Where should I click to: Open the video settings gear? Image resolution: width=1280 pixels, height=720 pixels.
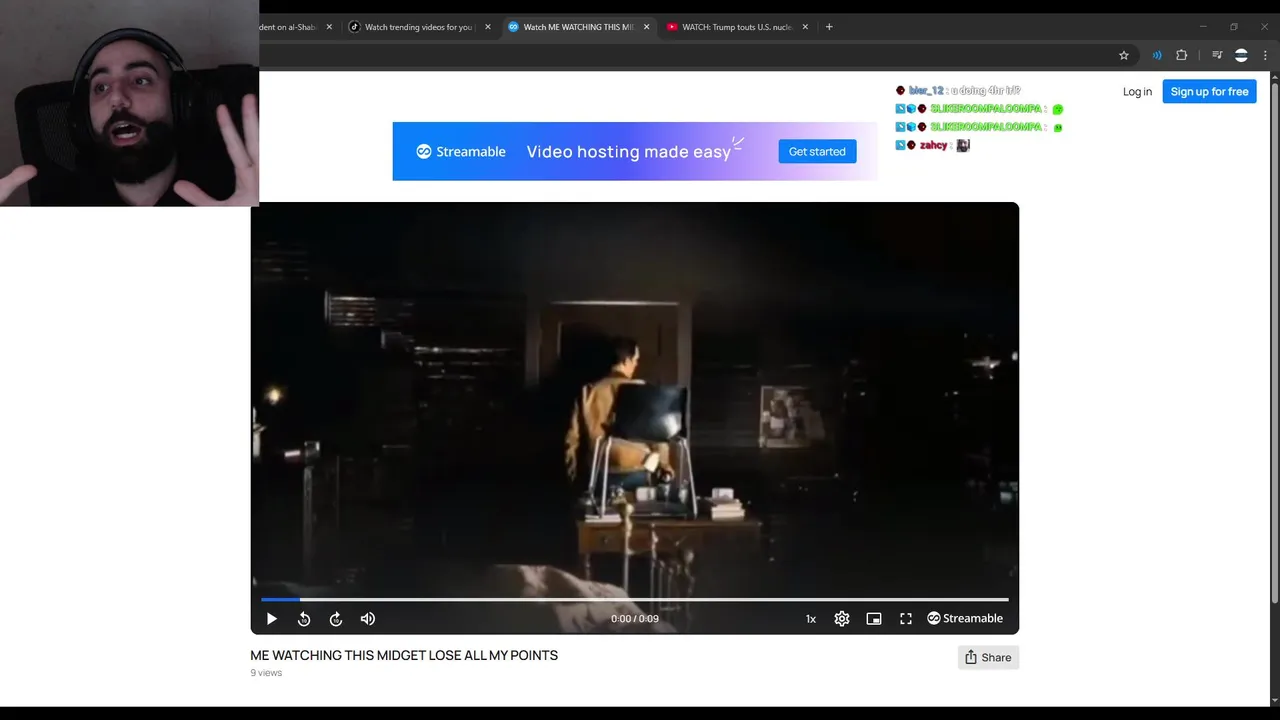(842, 619)
